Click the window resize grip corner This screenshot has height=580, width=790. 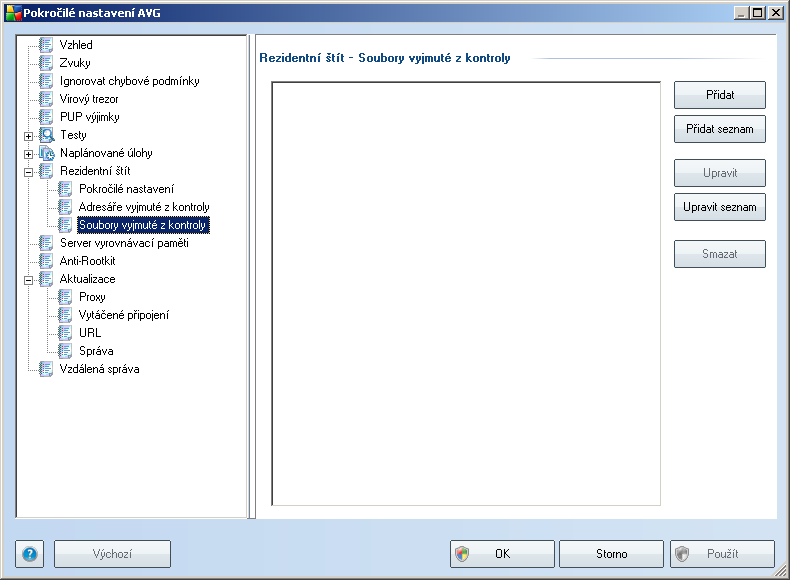pyautogui.click(x=780, y=571)
